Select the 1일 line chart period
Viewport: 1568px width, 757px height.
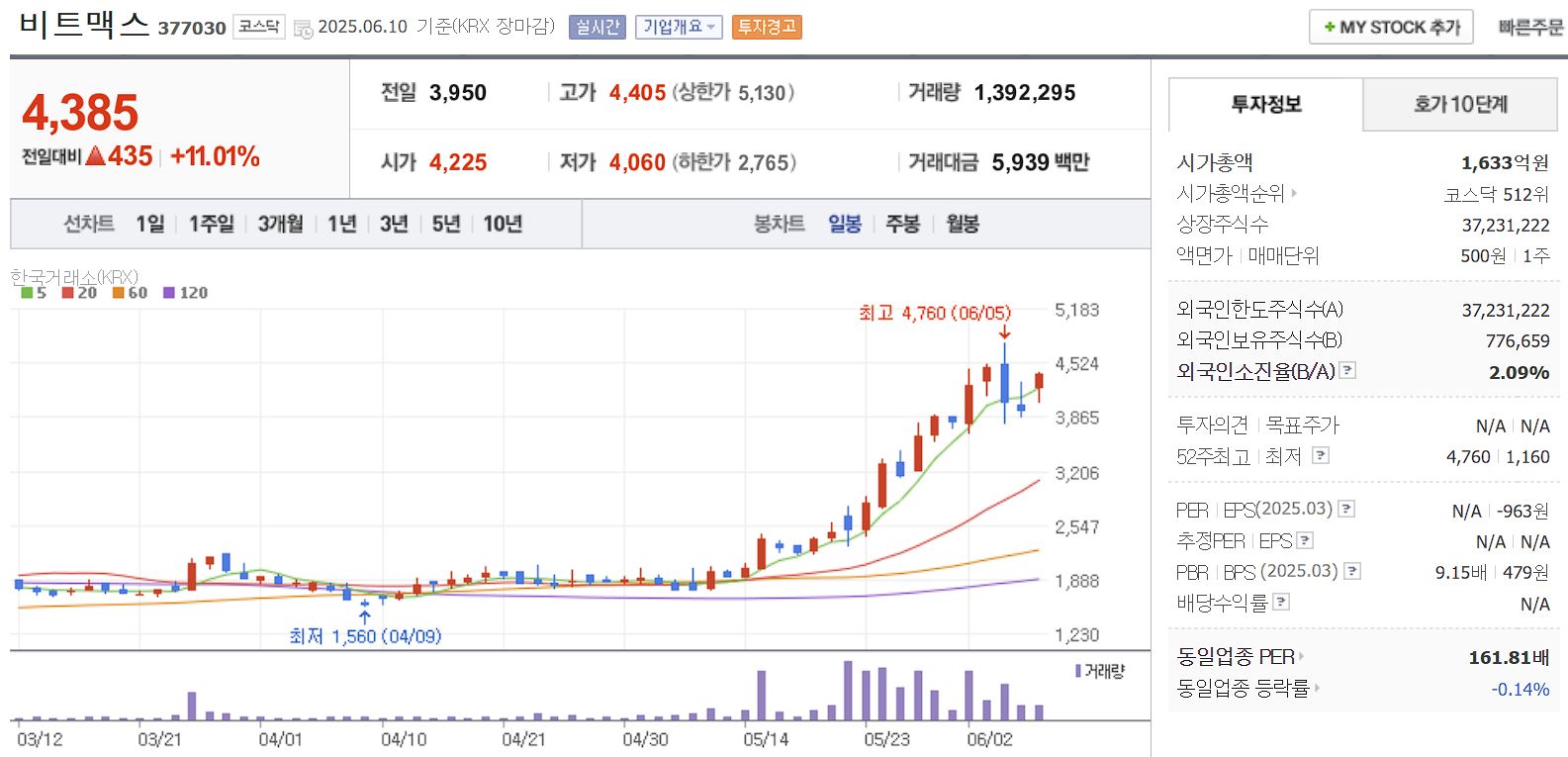(x=150, y=225)
